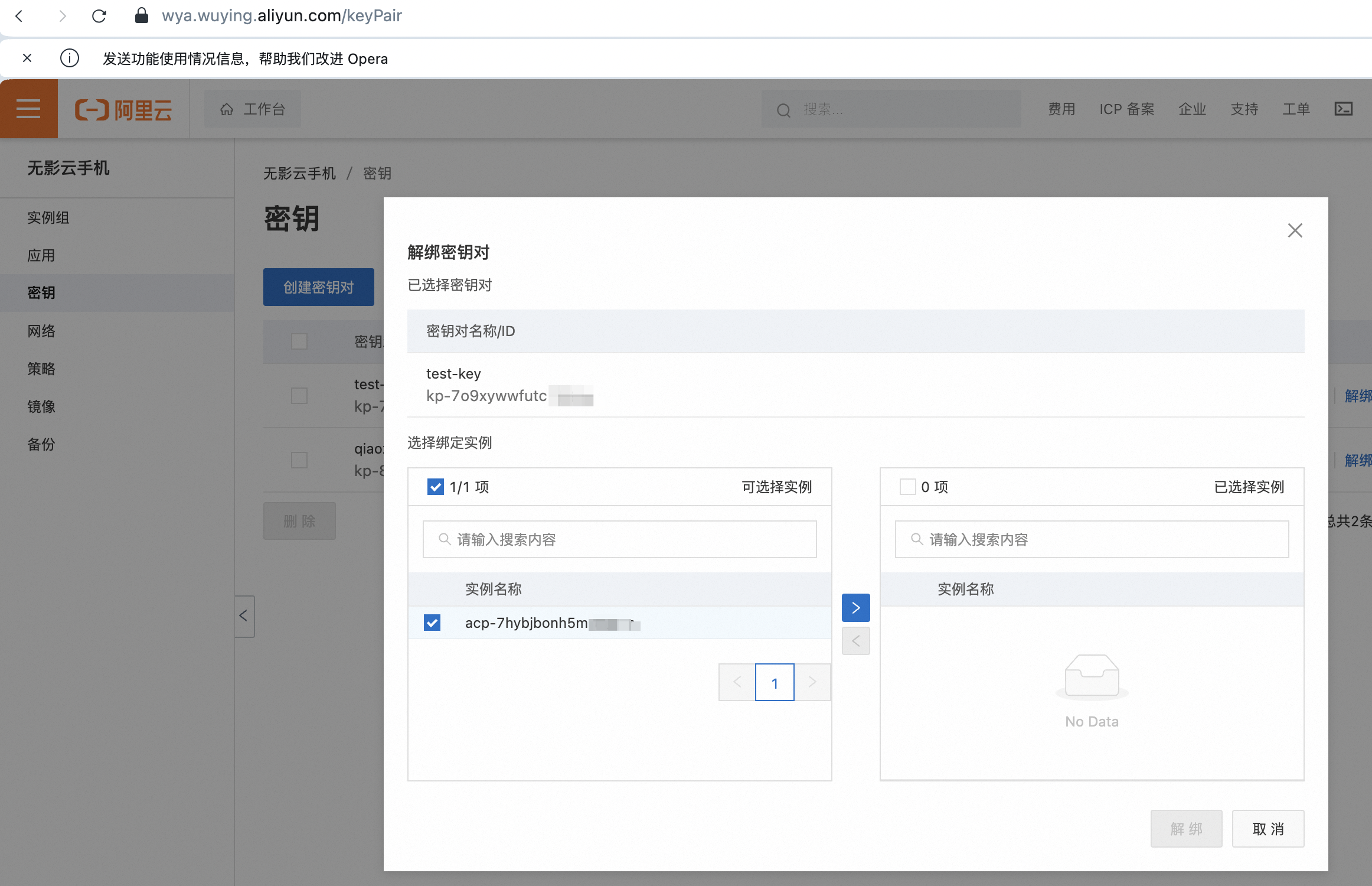Open the ICP 备案 menu item
1372x886 pixels.
coord(1126,109)
